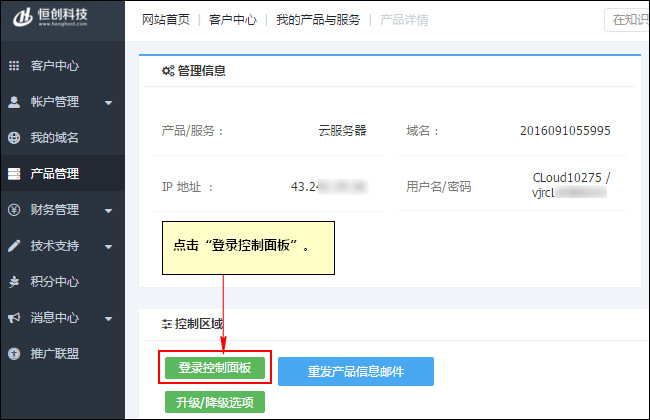The width and height of the screenshot is (650, 420).
Task: Expand the 帐户管理 dropdown arrow
Action: pos(108,103)
